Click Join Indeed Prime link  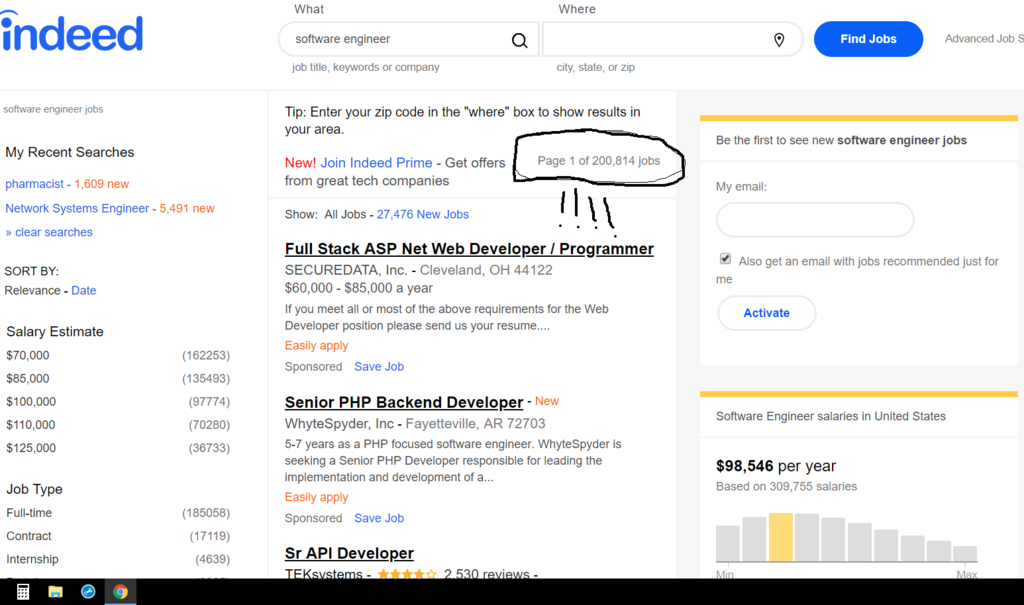pyautogui.click(x=376, y=163)
